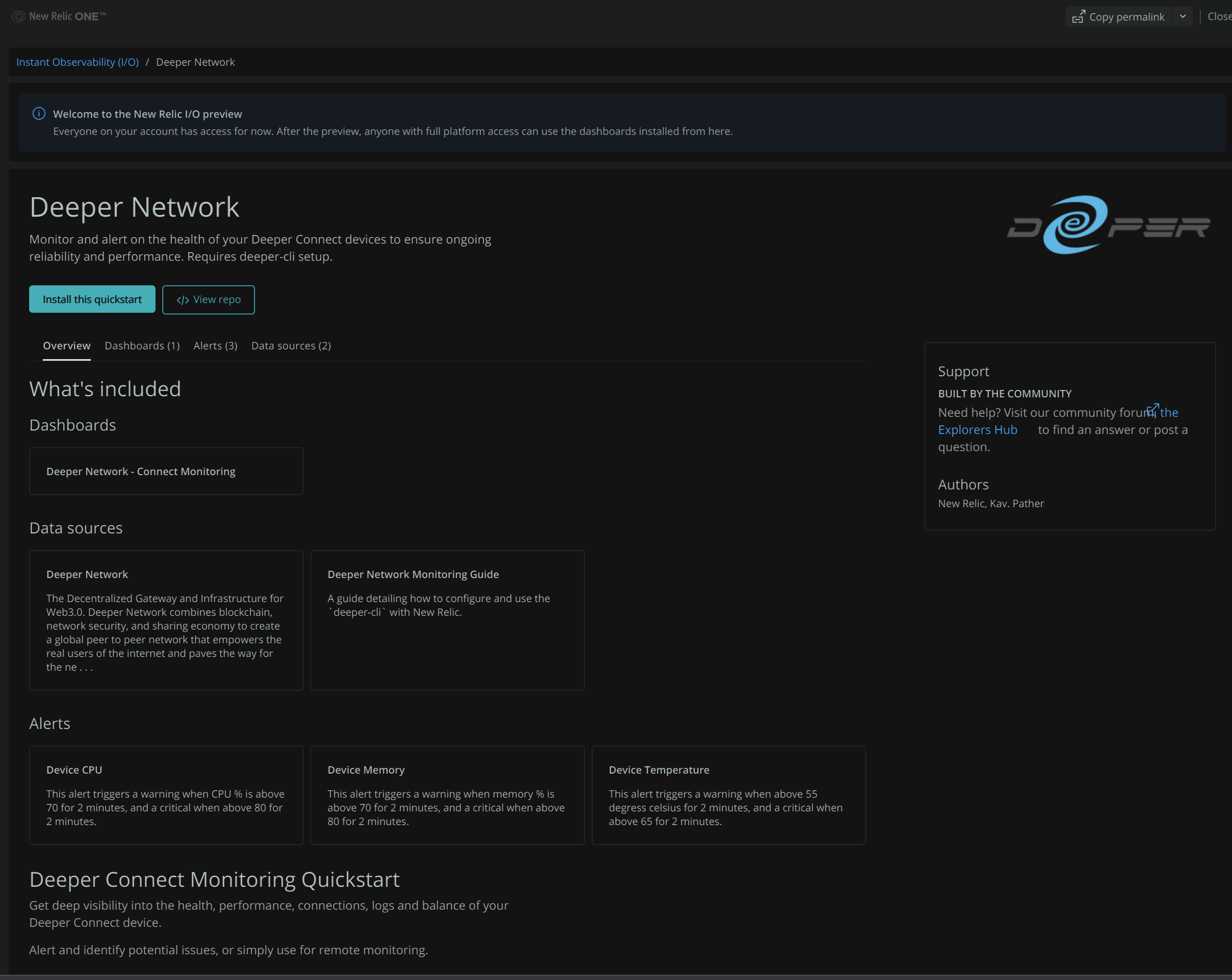1232x980 pixels.
Task: Open the Device Temperature alert card
Action: tap(728, 795)
